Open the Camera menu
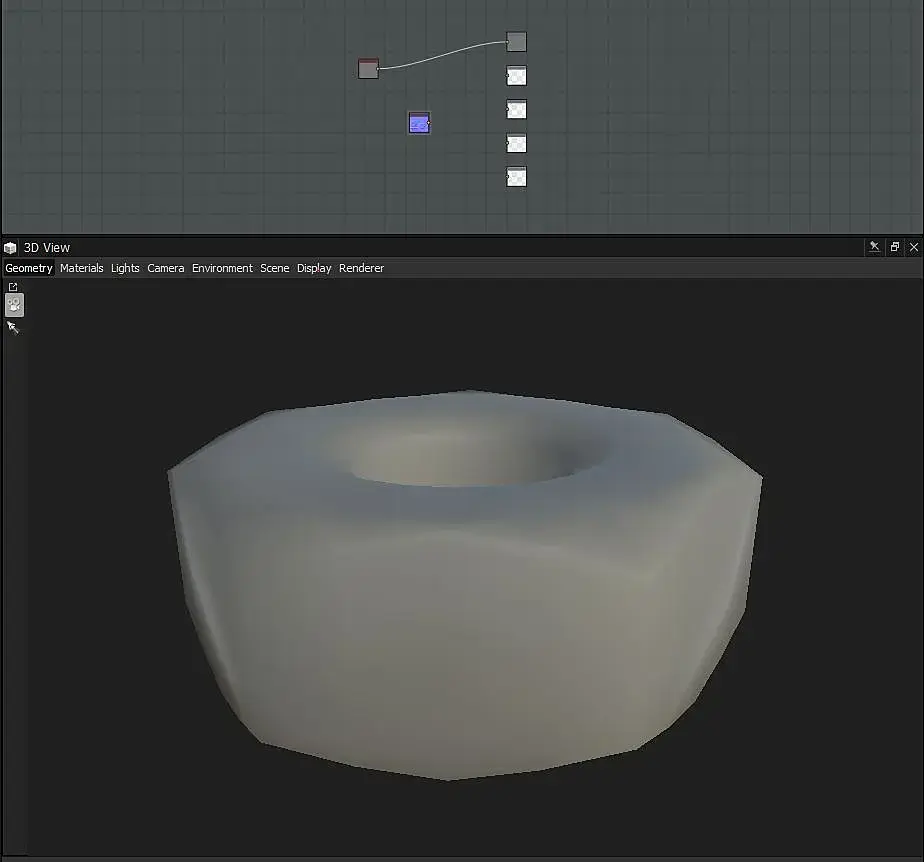Viewport: 924px width, 862px height. click(166, 268)
